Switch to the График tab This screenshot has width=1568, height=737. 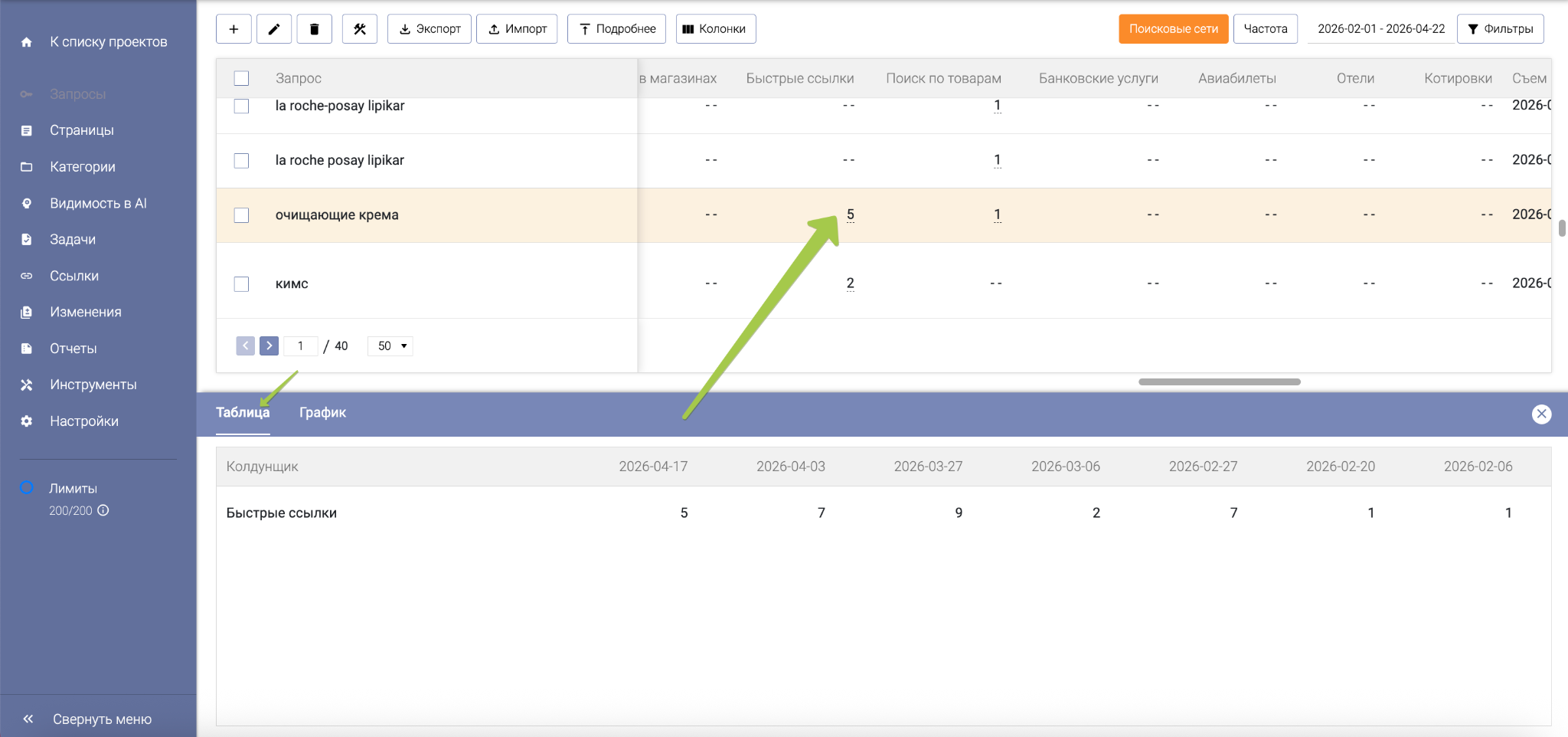tap(322, 412)
